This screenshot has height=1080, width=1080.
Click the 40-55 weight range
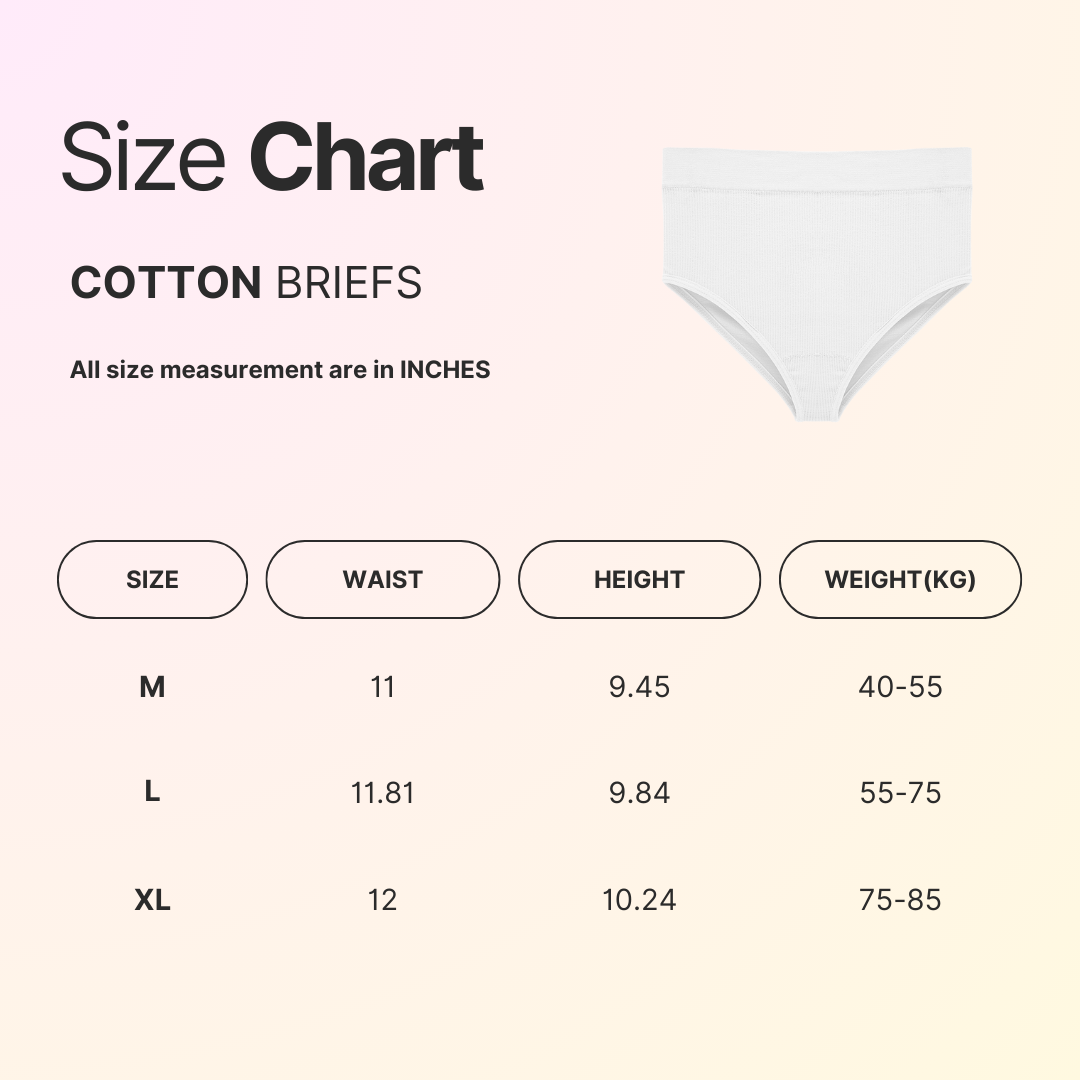(x=900, y=687)
